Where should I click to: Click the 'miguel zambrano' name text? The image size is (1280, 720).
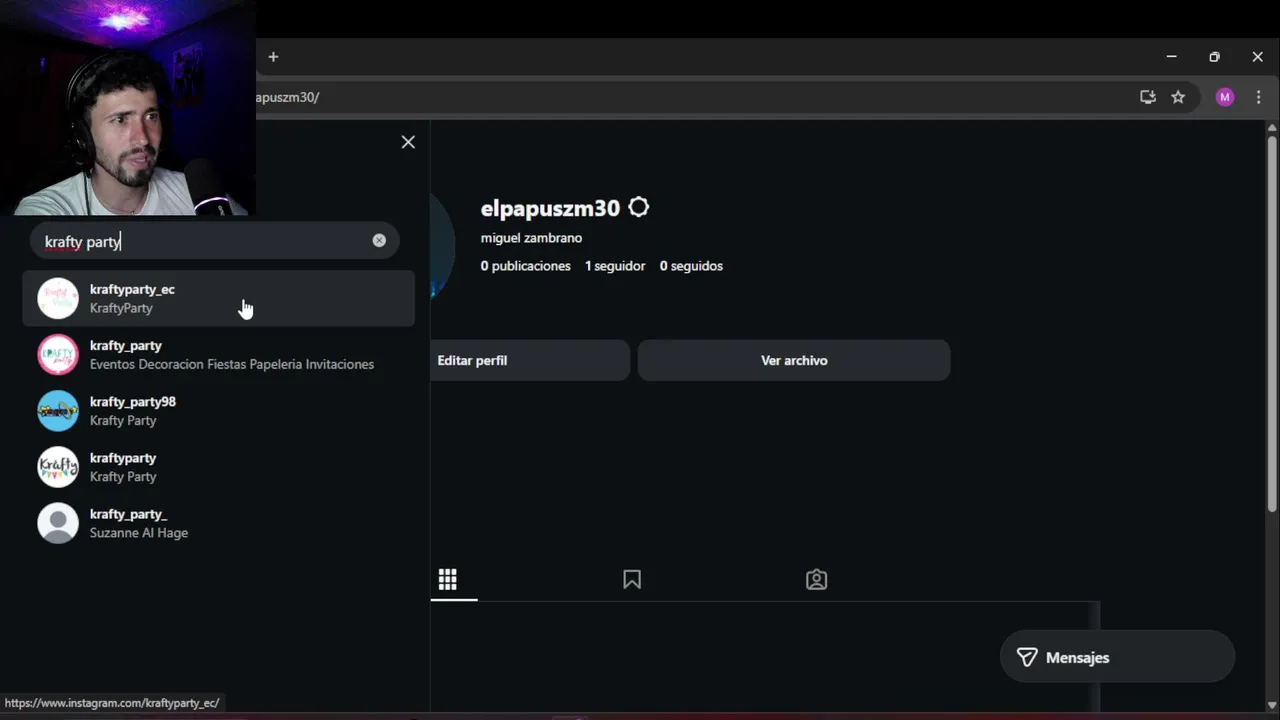point(531,238)
